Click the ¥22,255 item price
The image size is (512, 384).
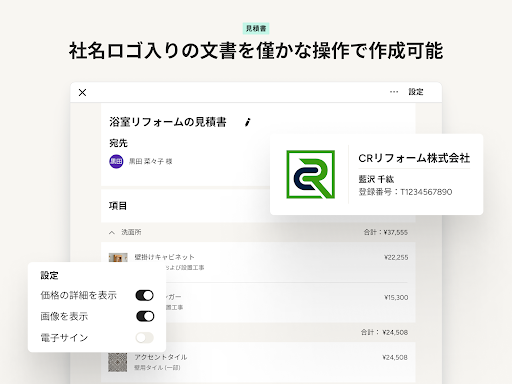[x=396, y=257]
